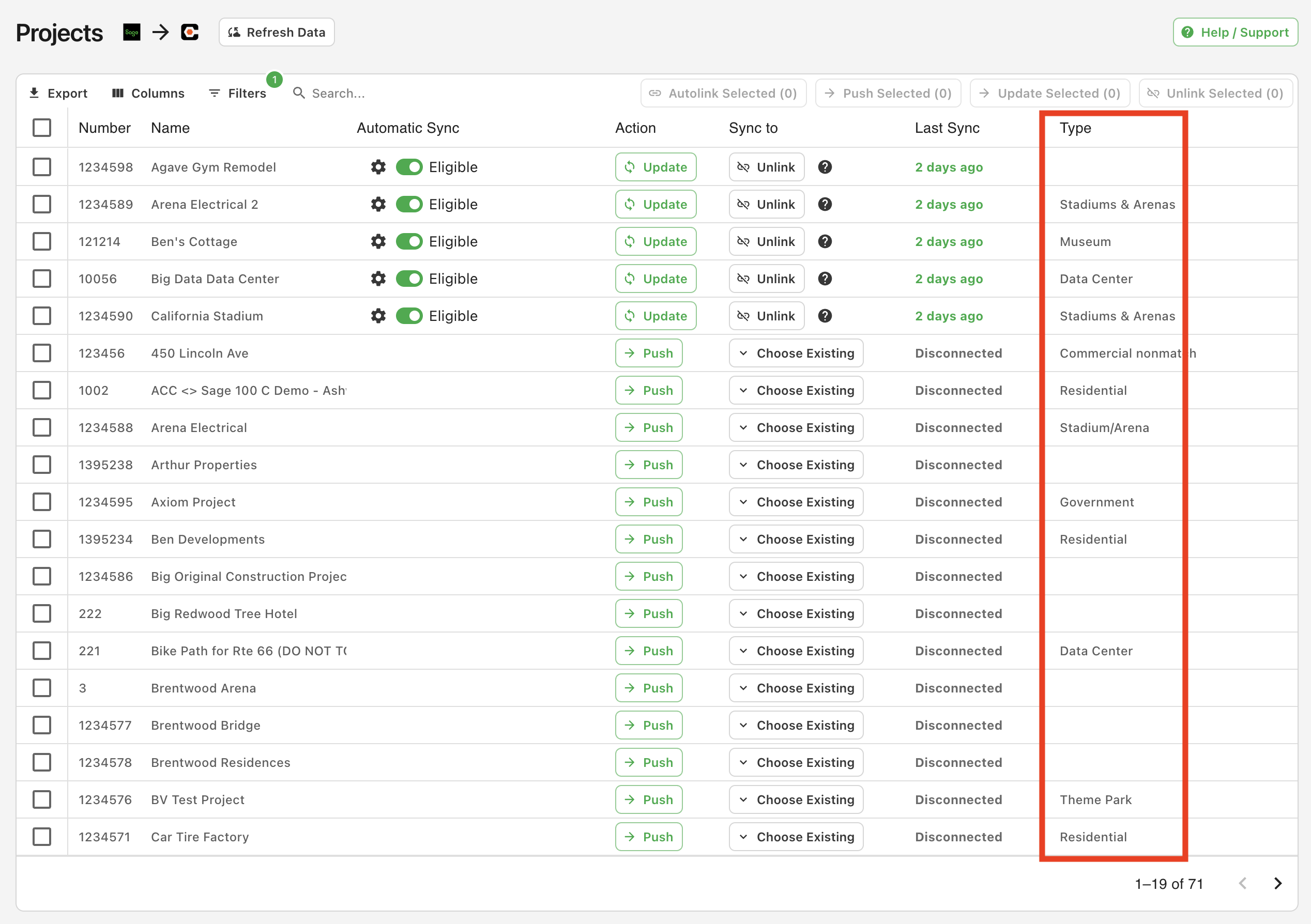
Task: Check the select-all header checkbox
Action: (42, 128)
